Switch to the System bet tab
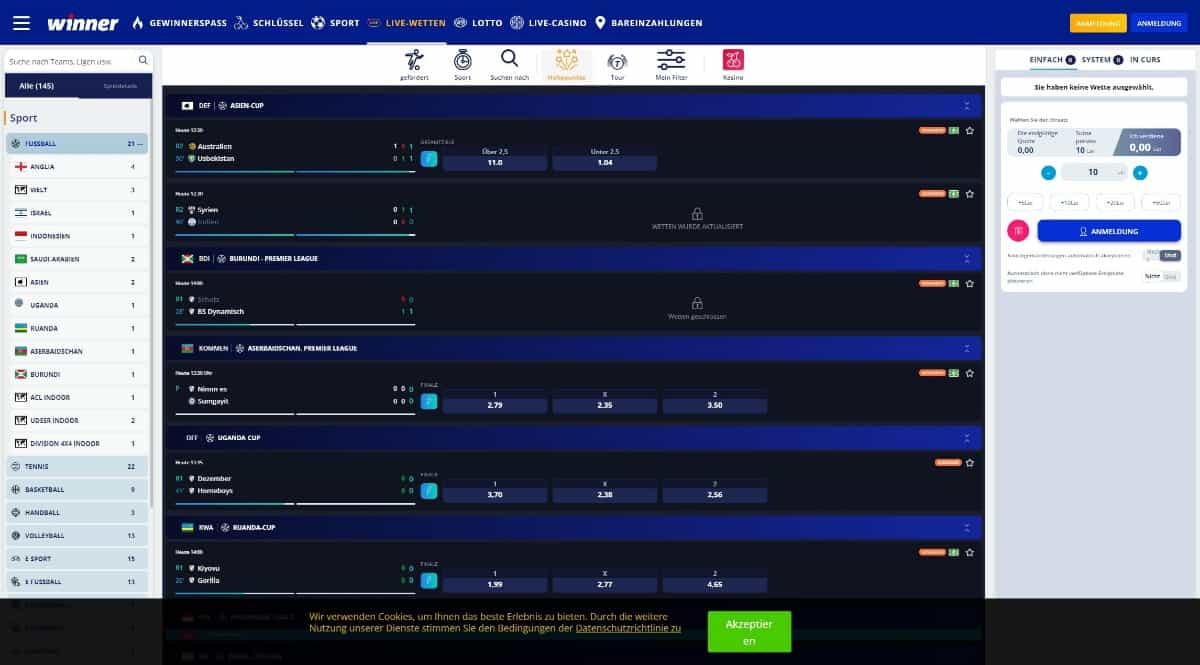The width and height of the screenshot is (1200, 665). [x=1101, y=60]
